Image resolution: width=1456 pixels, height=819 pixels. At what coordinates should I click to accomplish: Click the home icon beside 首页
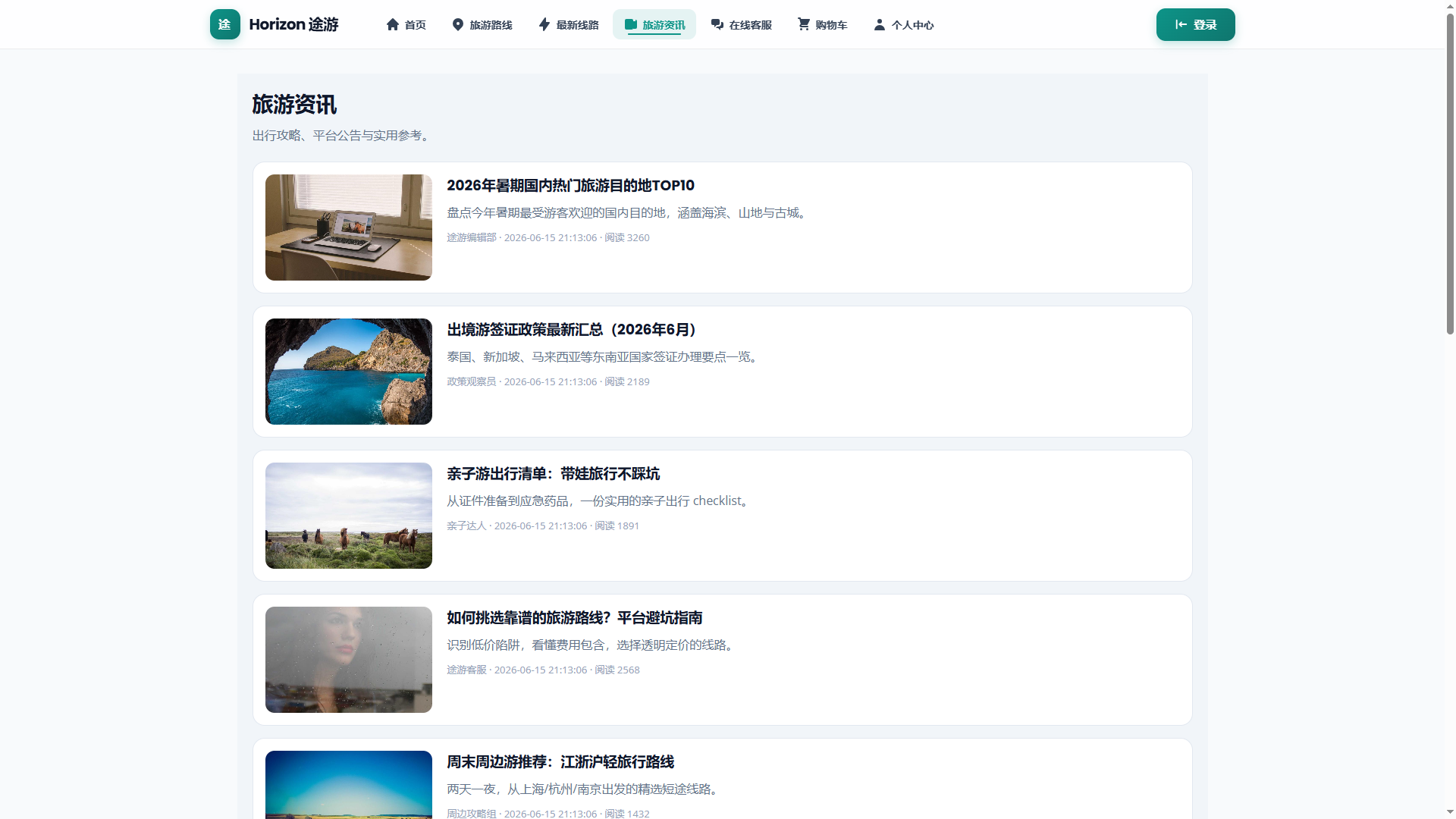[x=393, y=24]
